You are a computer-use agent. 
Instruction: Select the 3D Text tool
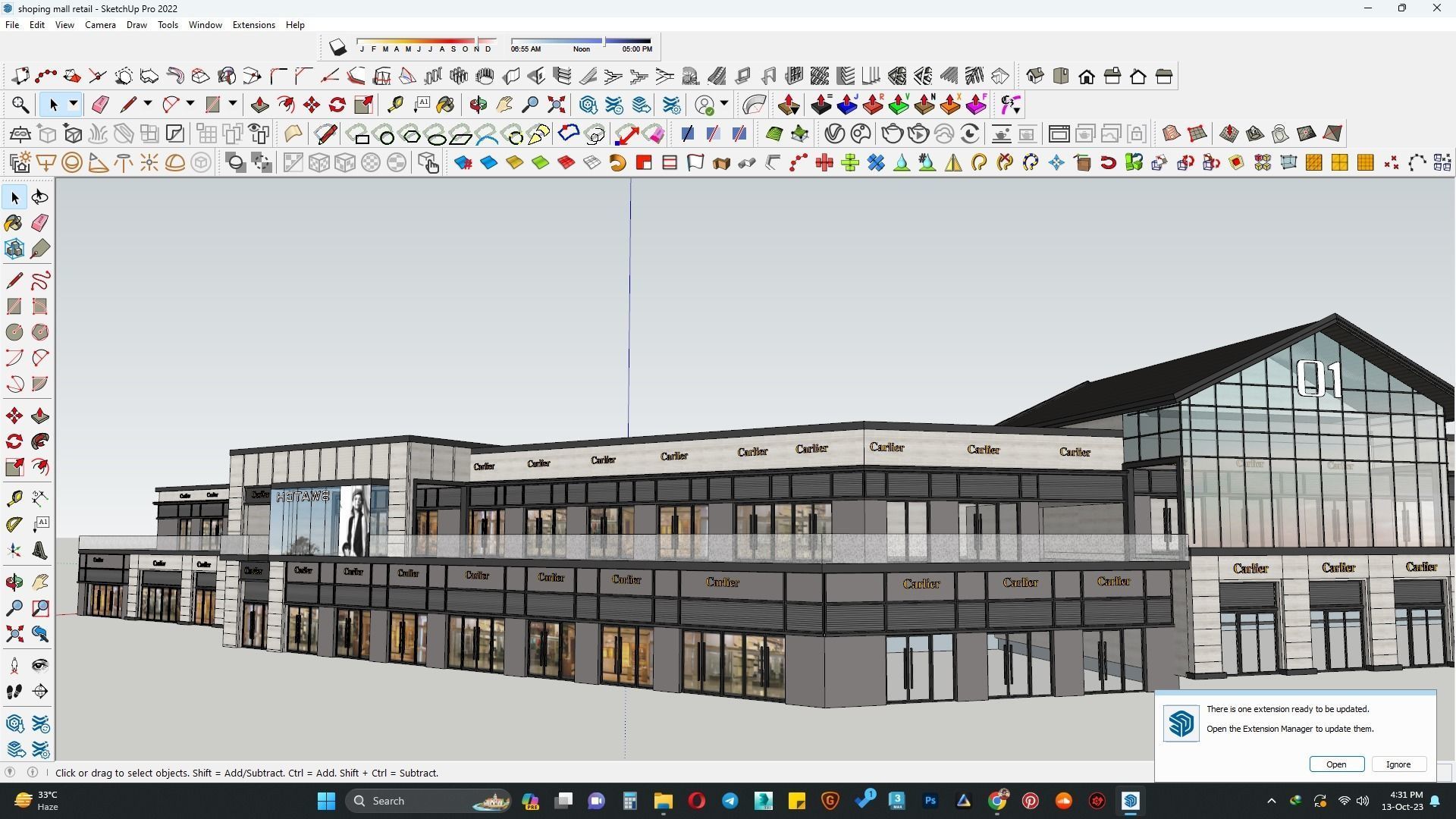pos(40,551)
